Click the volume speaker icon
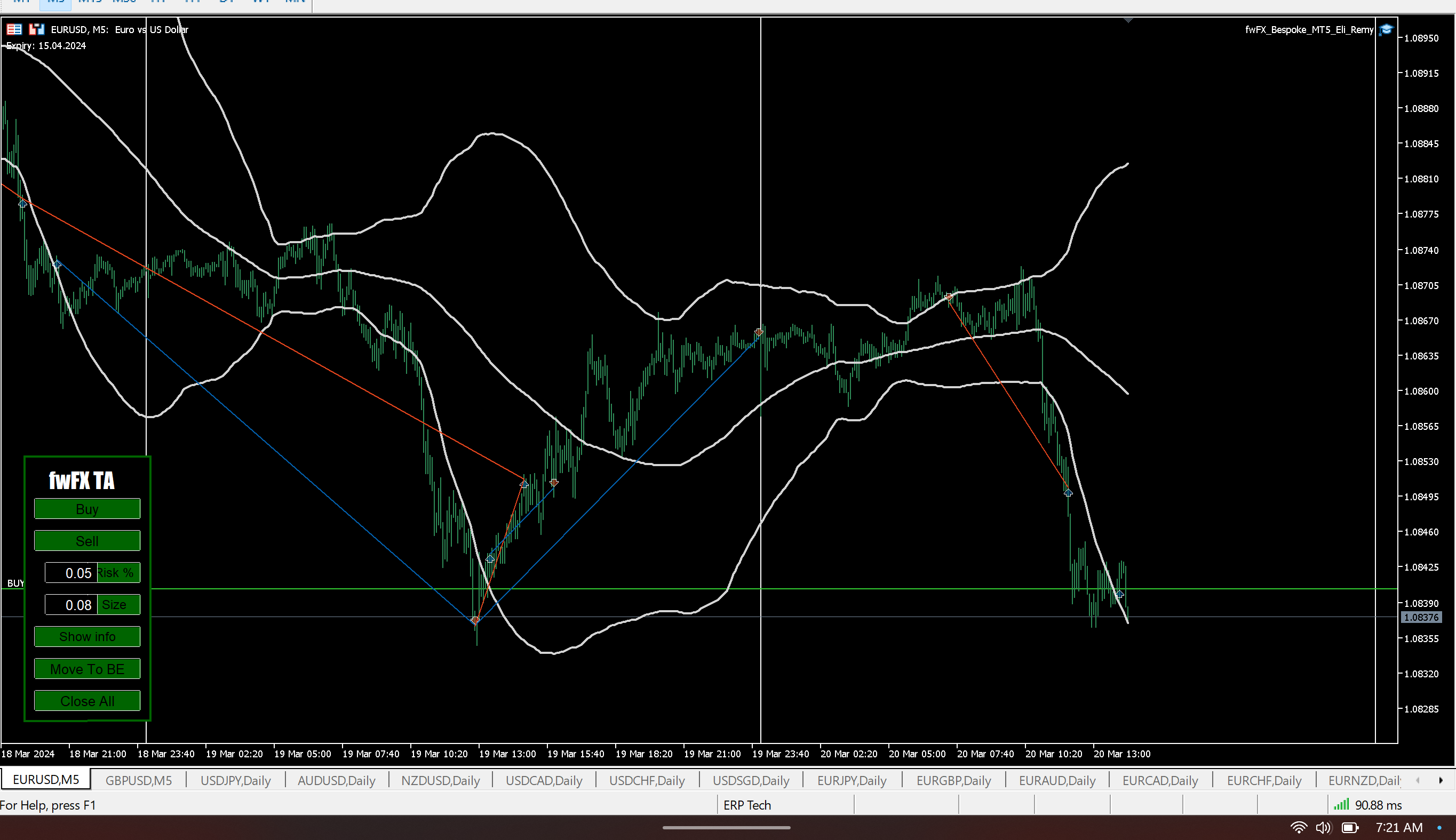Screen dimensions: 1456x840 (x=1323, y=827)
